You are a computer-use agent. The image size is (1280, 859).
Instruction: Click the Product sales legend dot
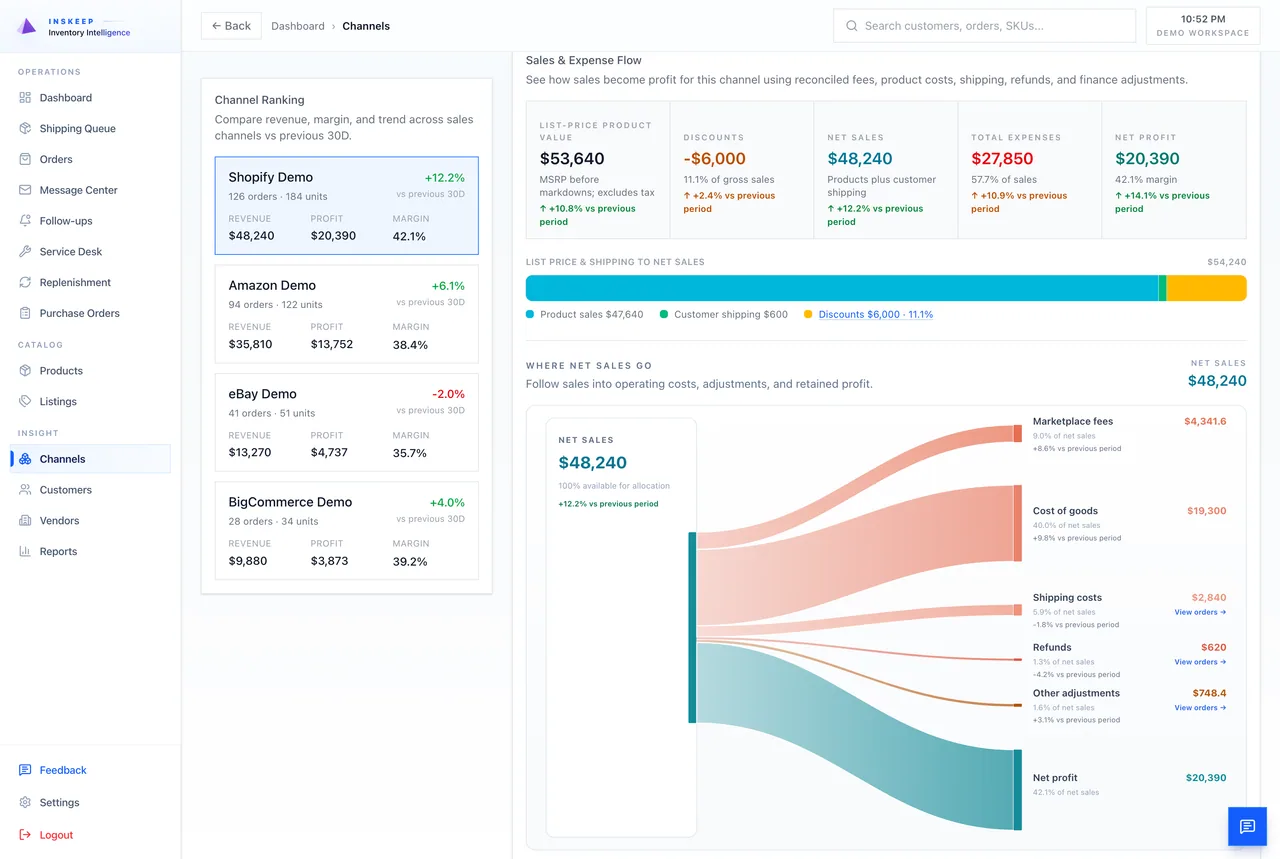click(530, 314)
